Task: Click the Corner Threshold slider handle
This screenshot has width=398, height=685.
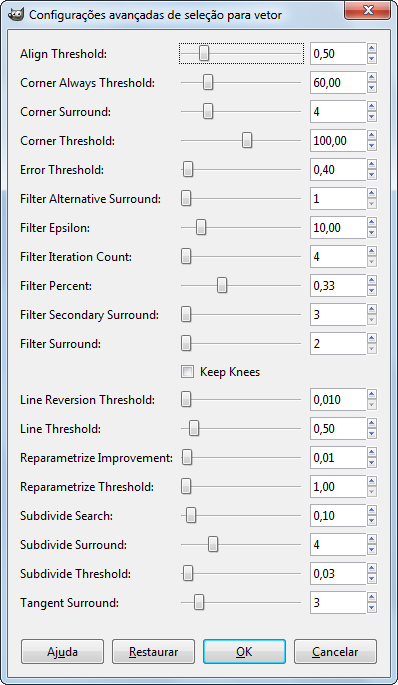Action: click(x=247, y=141)
